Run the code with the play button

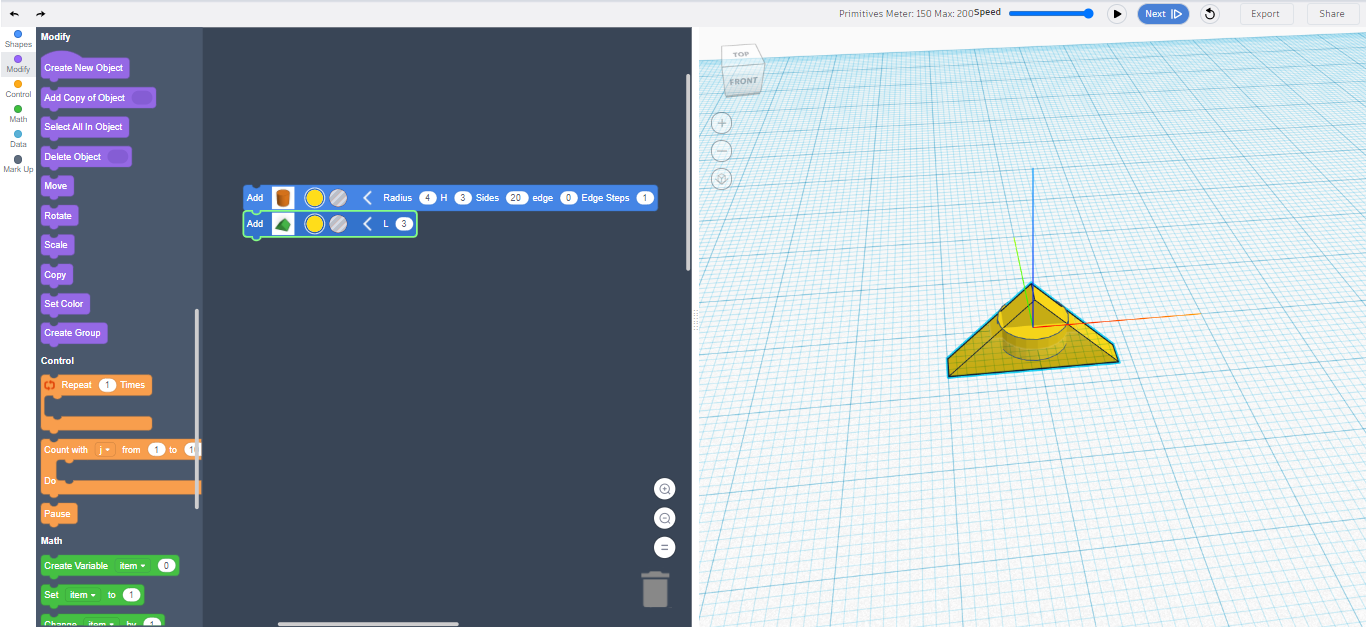[x=1117, y=14]
